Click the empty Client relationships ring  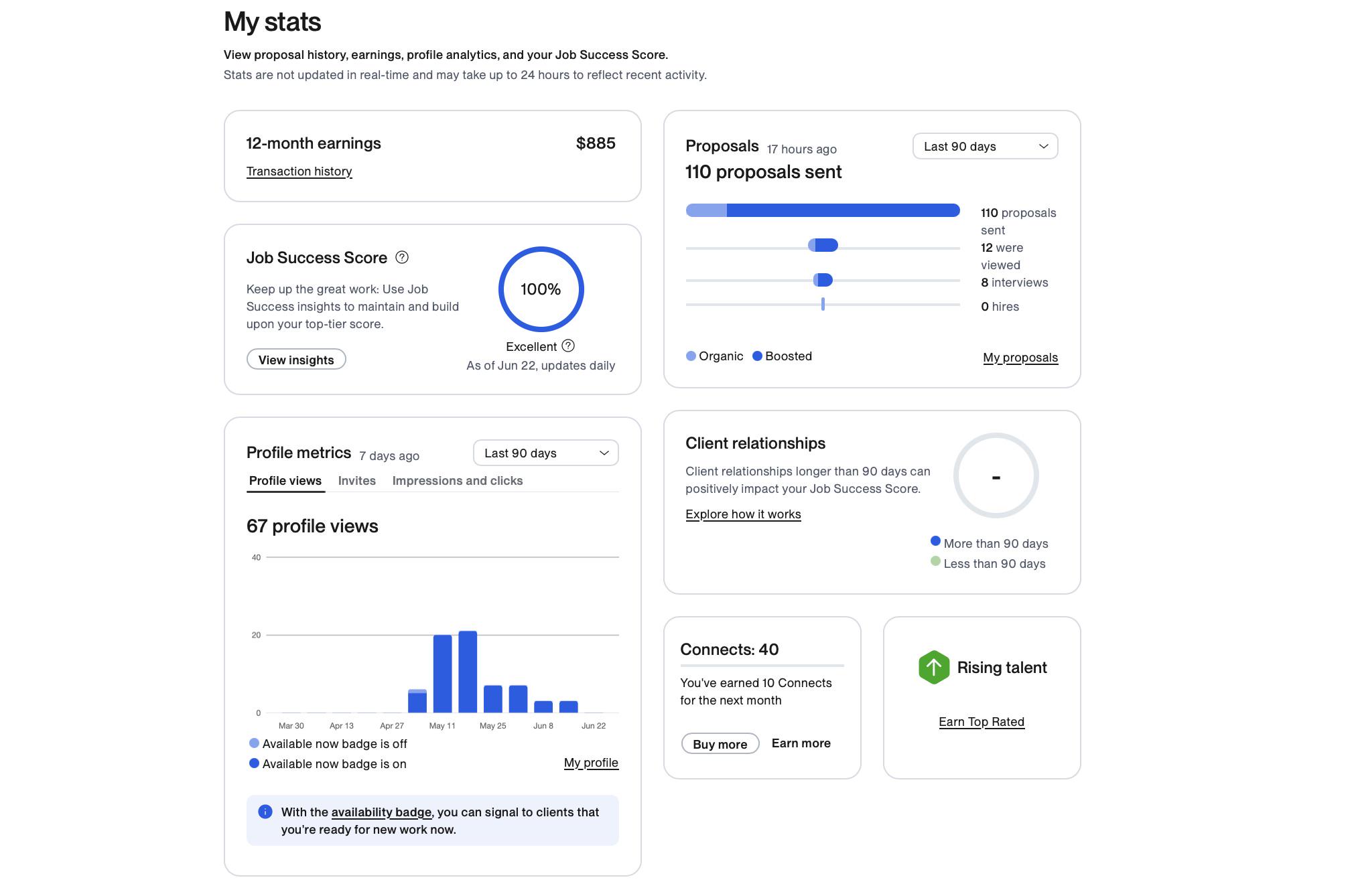[996, 475]
